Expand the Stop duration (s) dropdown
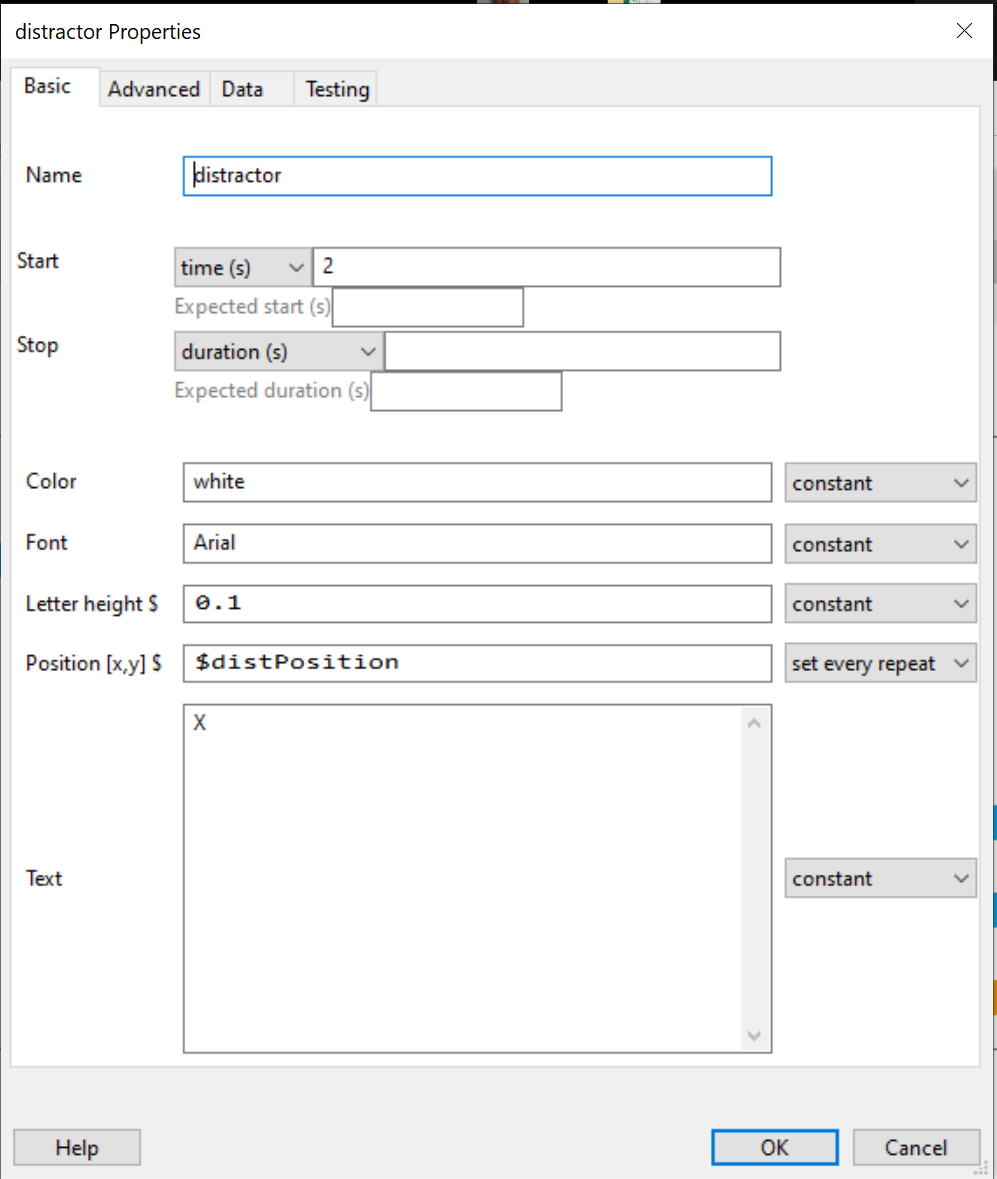This screenshot has width=997, height=1179. tap(278, 352)
